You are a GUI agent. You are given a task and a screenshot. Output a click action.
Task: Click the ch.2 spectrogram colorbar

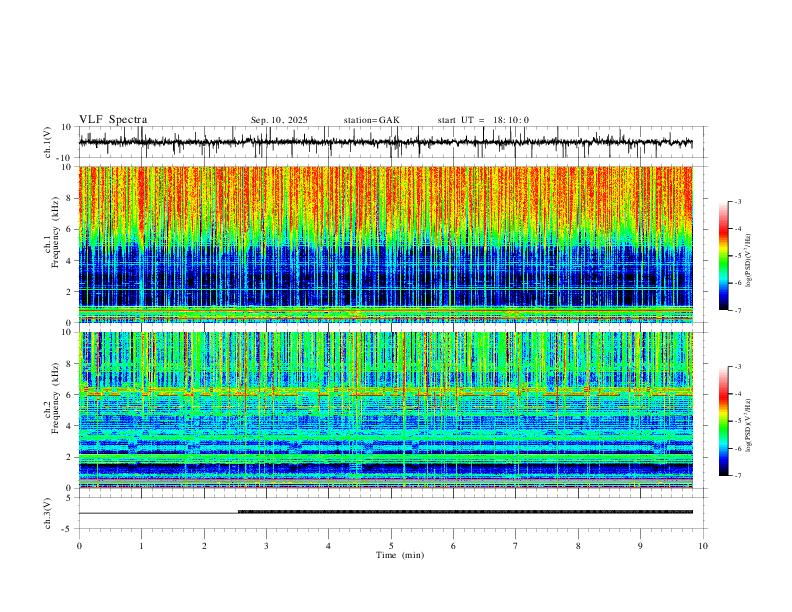pos(724,421)
